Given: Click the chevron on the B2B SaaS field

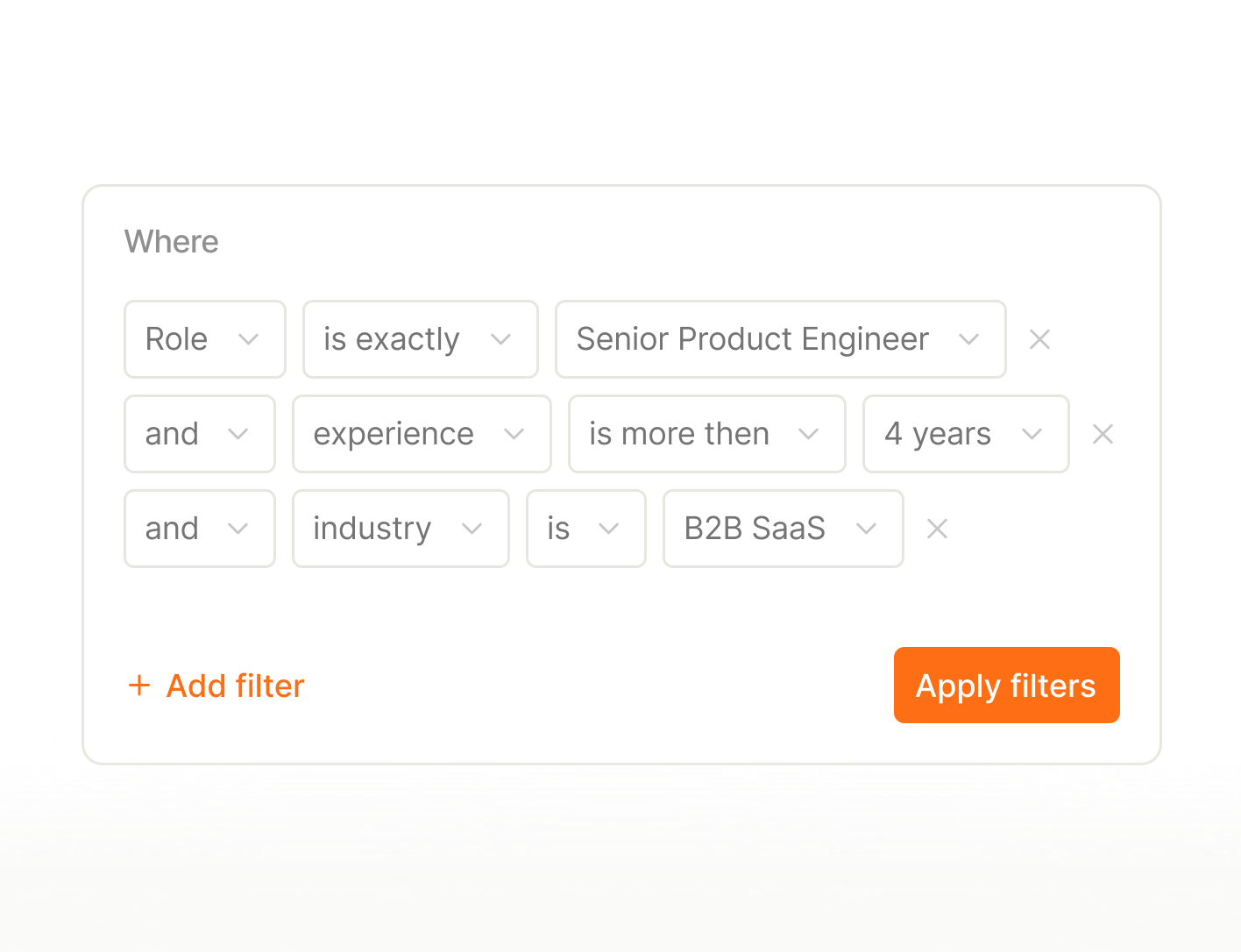Looking at the screenshot, I should (x=868, y=529).
